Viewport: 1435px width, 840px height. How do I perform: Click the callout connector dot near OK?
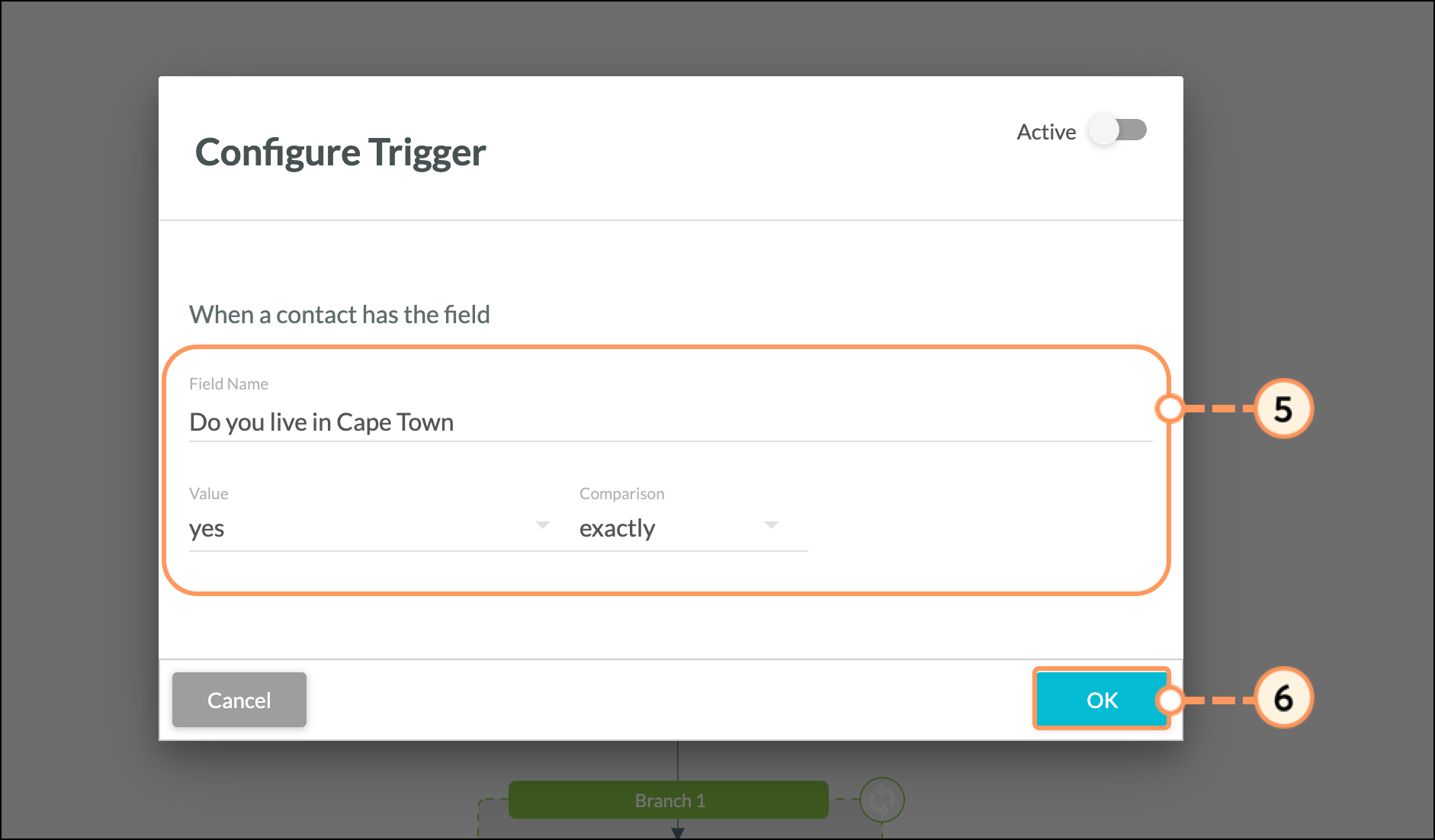(x=1170, y=700)
